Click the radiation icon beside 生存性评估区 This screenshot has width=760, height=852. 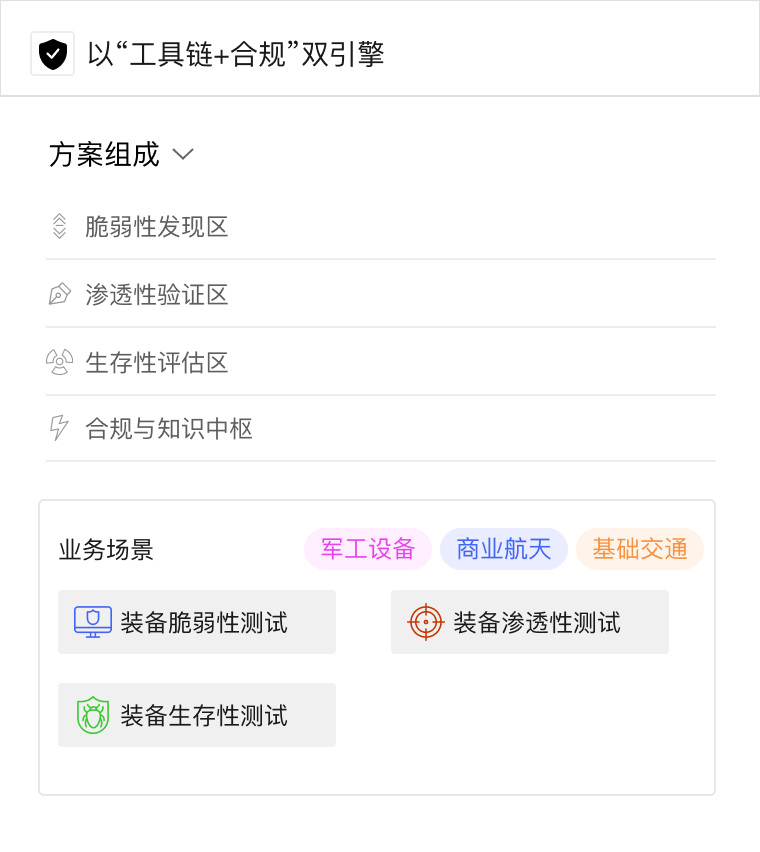tap(59, 362)
